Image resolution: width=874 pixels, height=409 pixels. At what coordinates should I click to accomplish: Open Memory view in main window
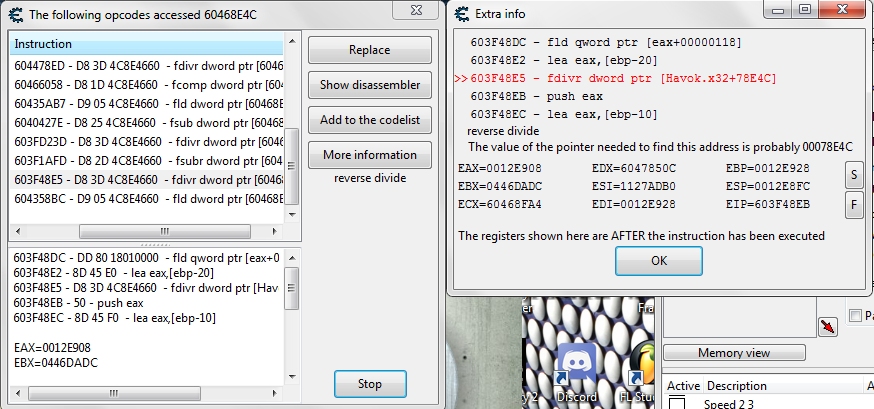pos(734,353)
